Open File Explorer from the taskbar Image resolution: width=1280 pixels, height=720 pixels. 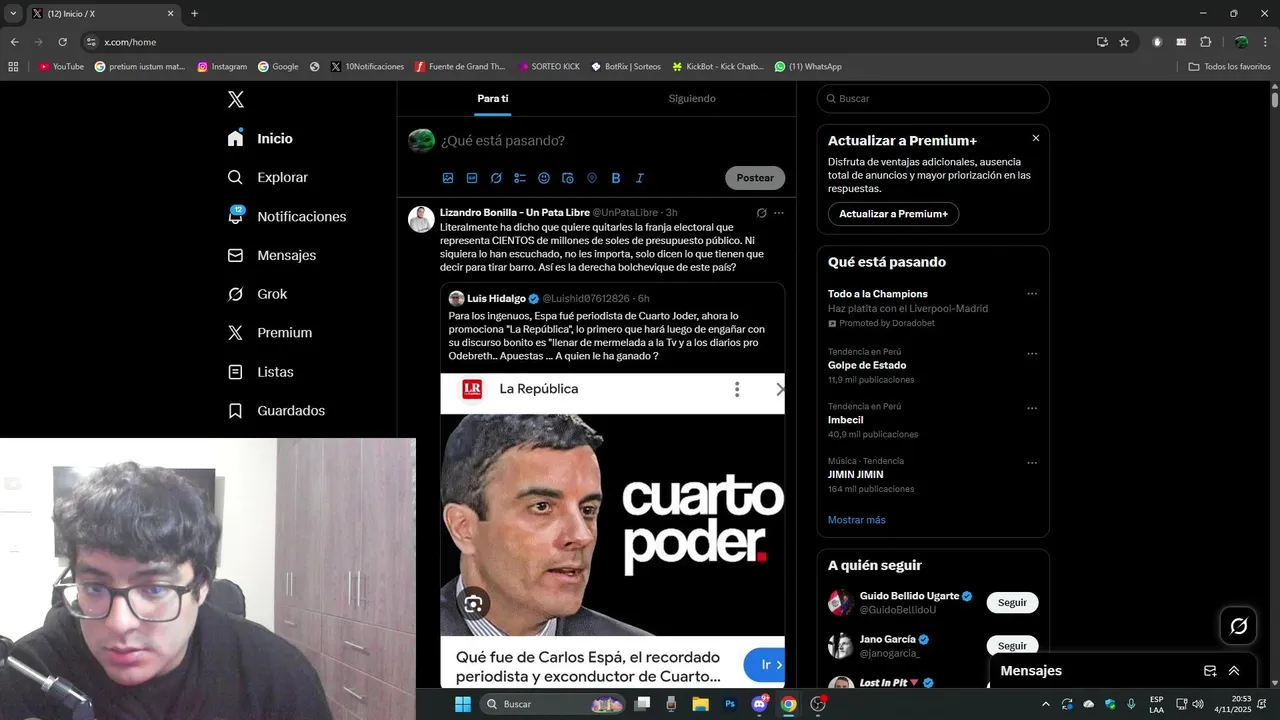701,704
